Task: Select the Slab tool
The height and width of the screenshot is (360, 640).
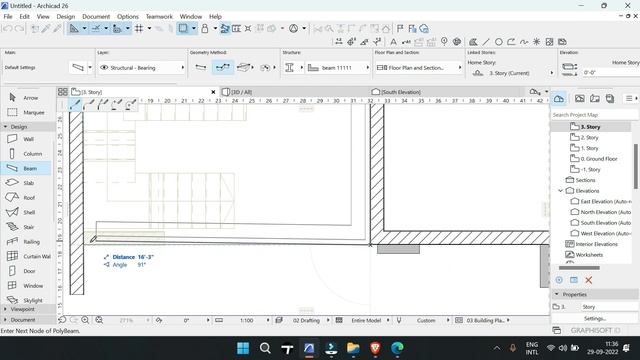Action: [x=24, y=183]
